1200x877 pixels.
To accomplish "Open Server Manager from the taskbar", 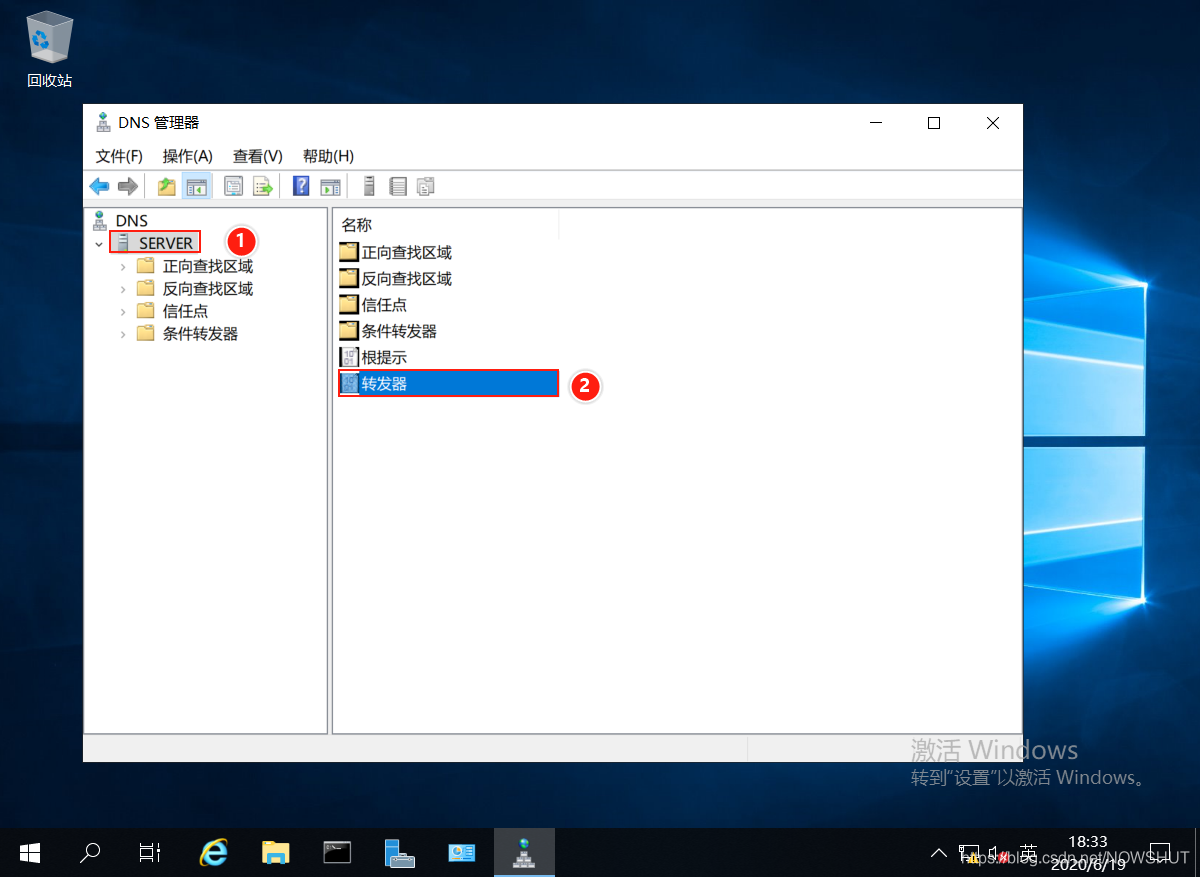I will click(x=400, y=852).
